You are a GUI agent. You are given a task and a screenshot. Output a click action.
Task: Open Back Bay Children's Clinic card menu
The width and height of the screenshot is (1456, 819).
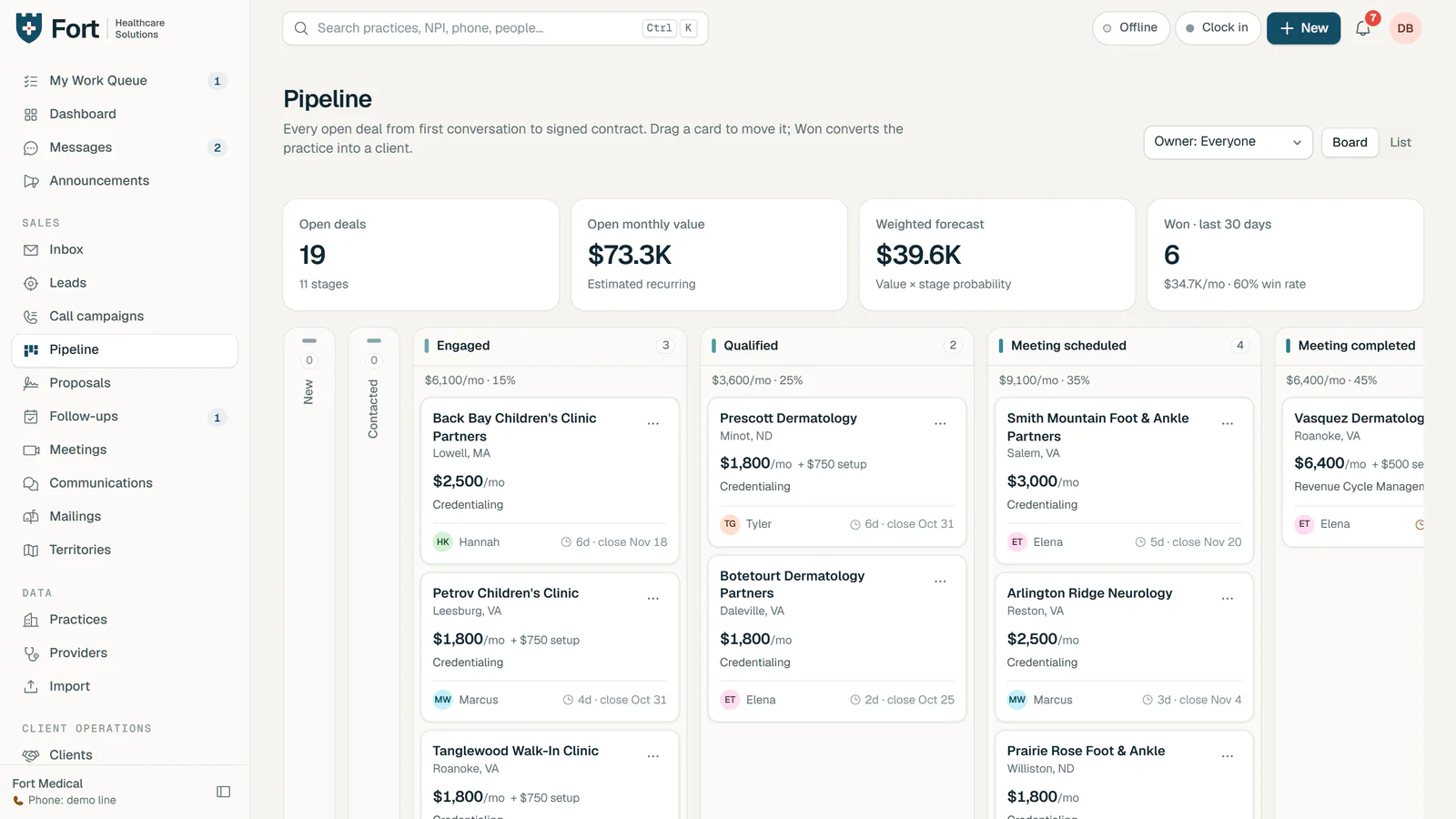(x=653, y=424)
